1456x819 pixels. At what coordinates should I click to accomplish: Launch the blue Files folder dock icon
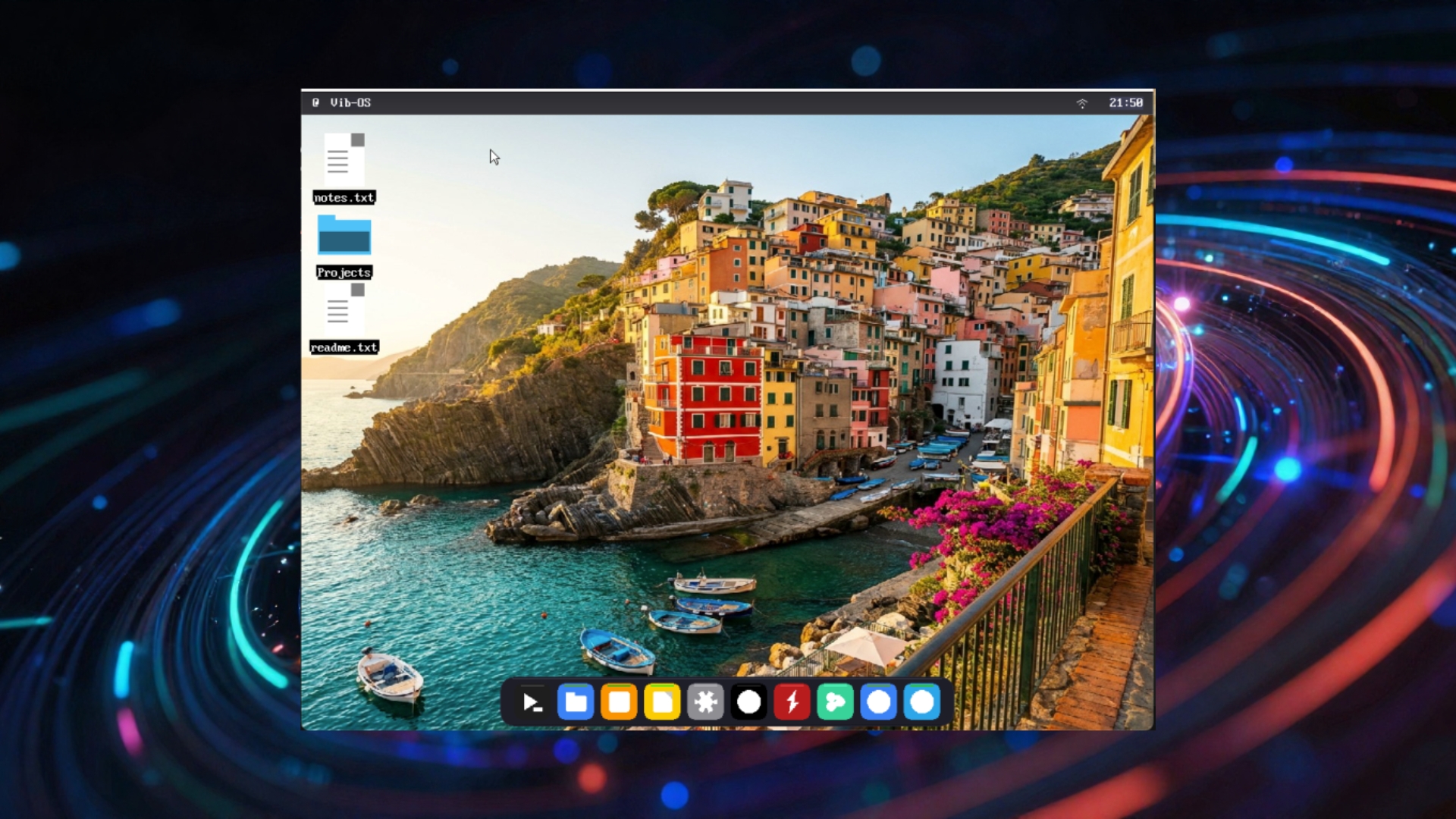(x=576, y=702)
